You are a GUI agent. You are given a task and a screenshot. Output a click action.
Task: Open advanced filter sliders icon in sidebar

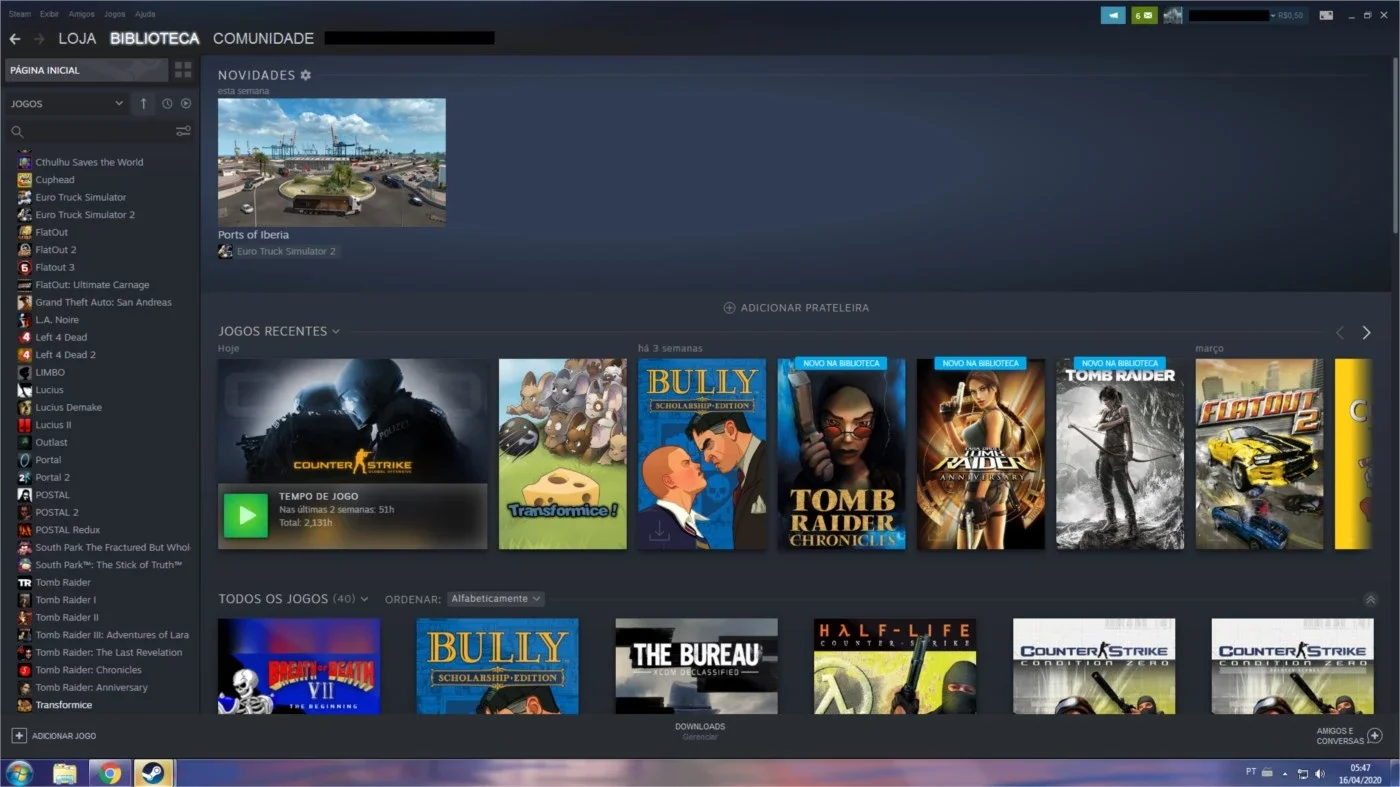(x=183, y=131)
